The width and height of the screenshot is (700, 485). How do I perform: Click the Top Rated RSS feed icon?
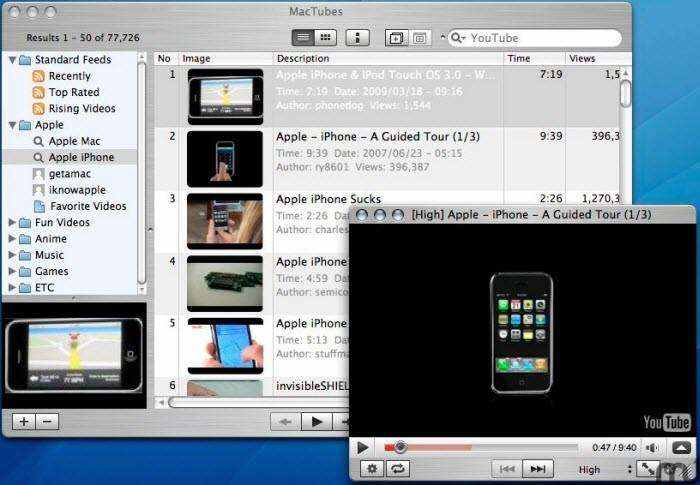tap(38, 92)
